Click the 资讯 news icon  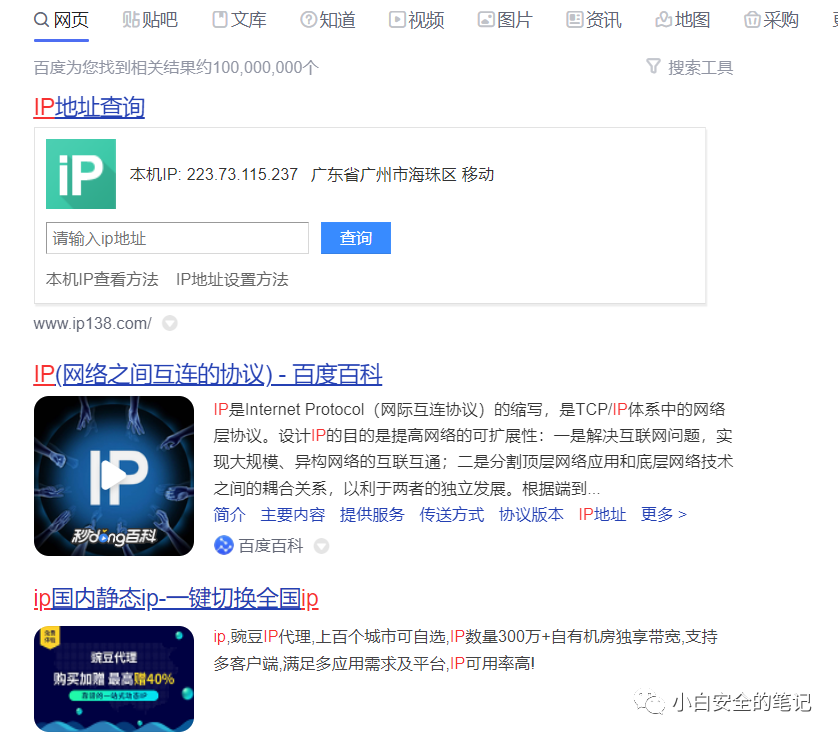tap(575, 20)
